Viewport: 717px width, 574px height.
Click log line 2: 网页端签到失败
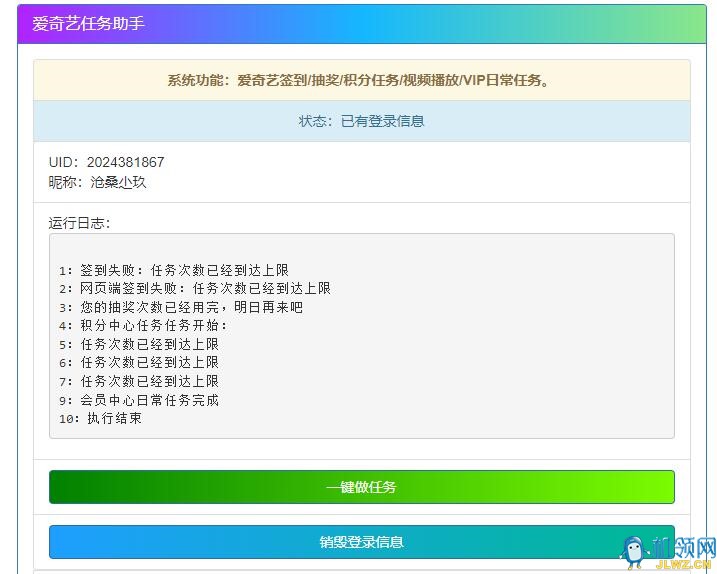click(194, 289)
